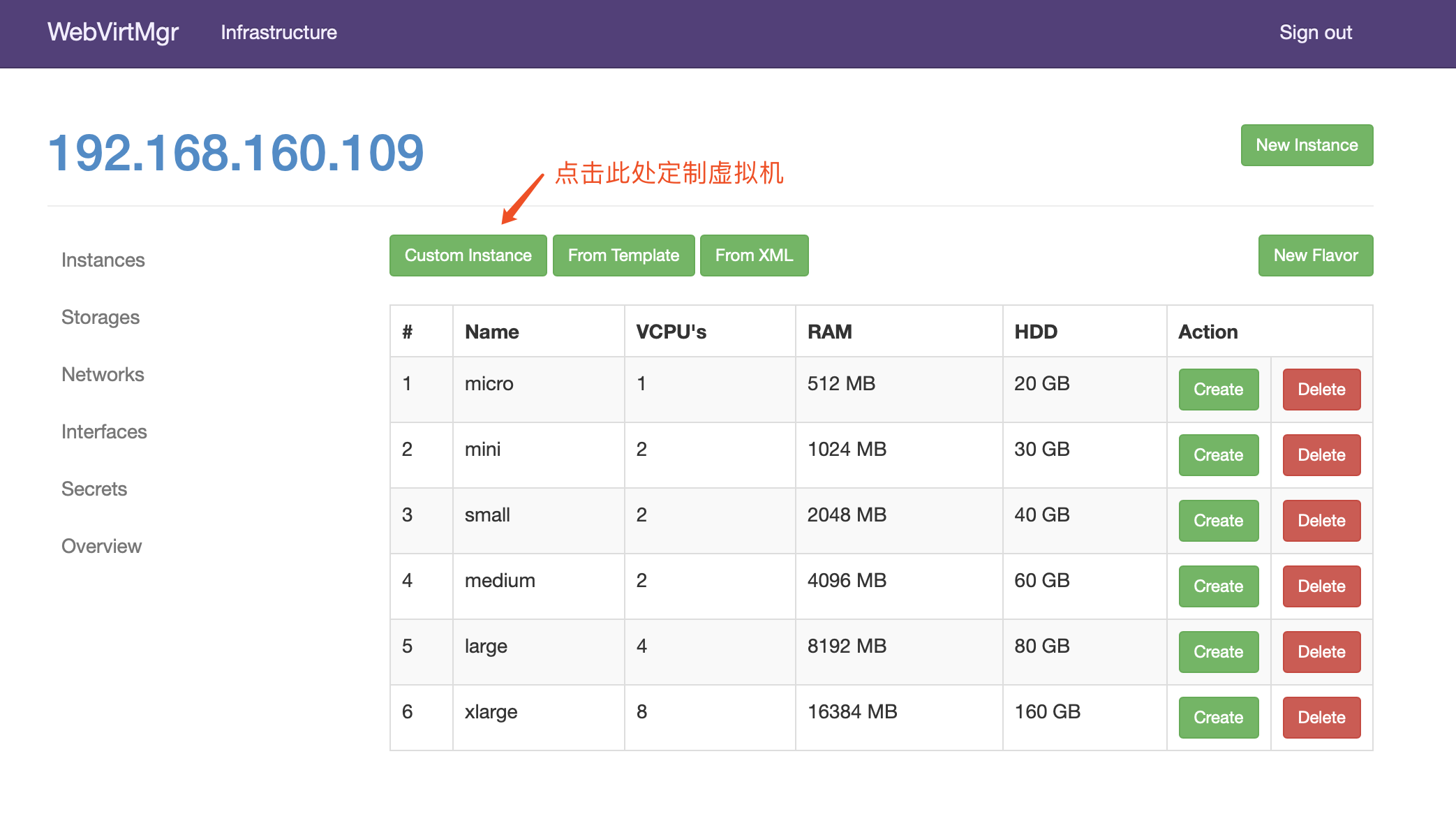Sign out of WebVirtMgr
The width and height of the screenshot is (1456, 814).
point(1315,32)
